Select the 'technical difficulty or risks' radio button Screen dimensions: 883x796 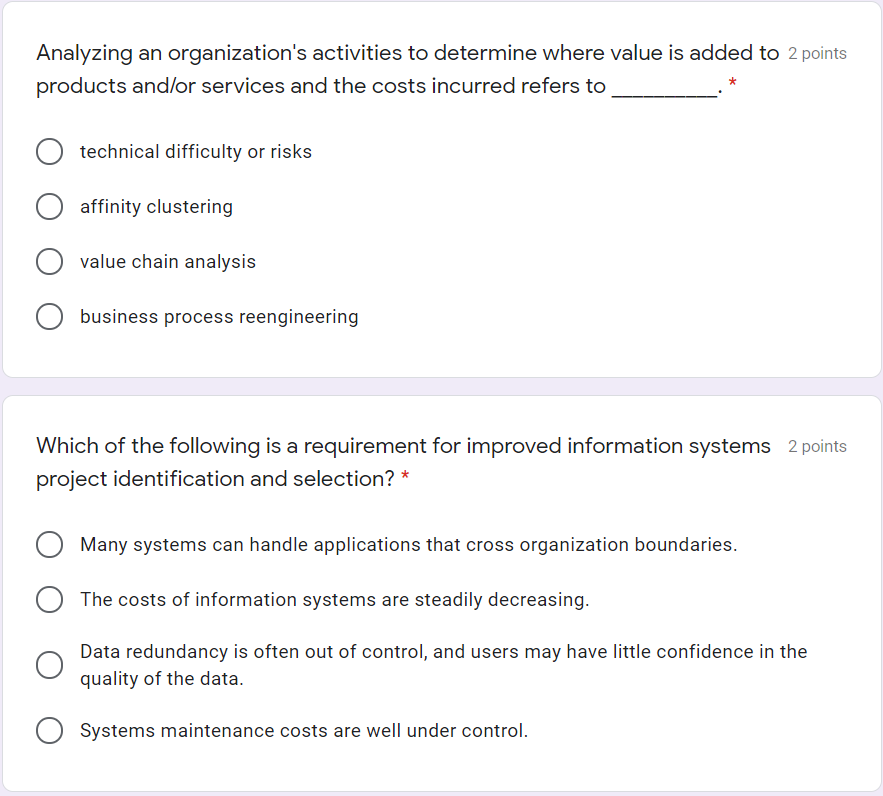tap(49, 151)
